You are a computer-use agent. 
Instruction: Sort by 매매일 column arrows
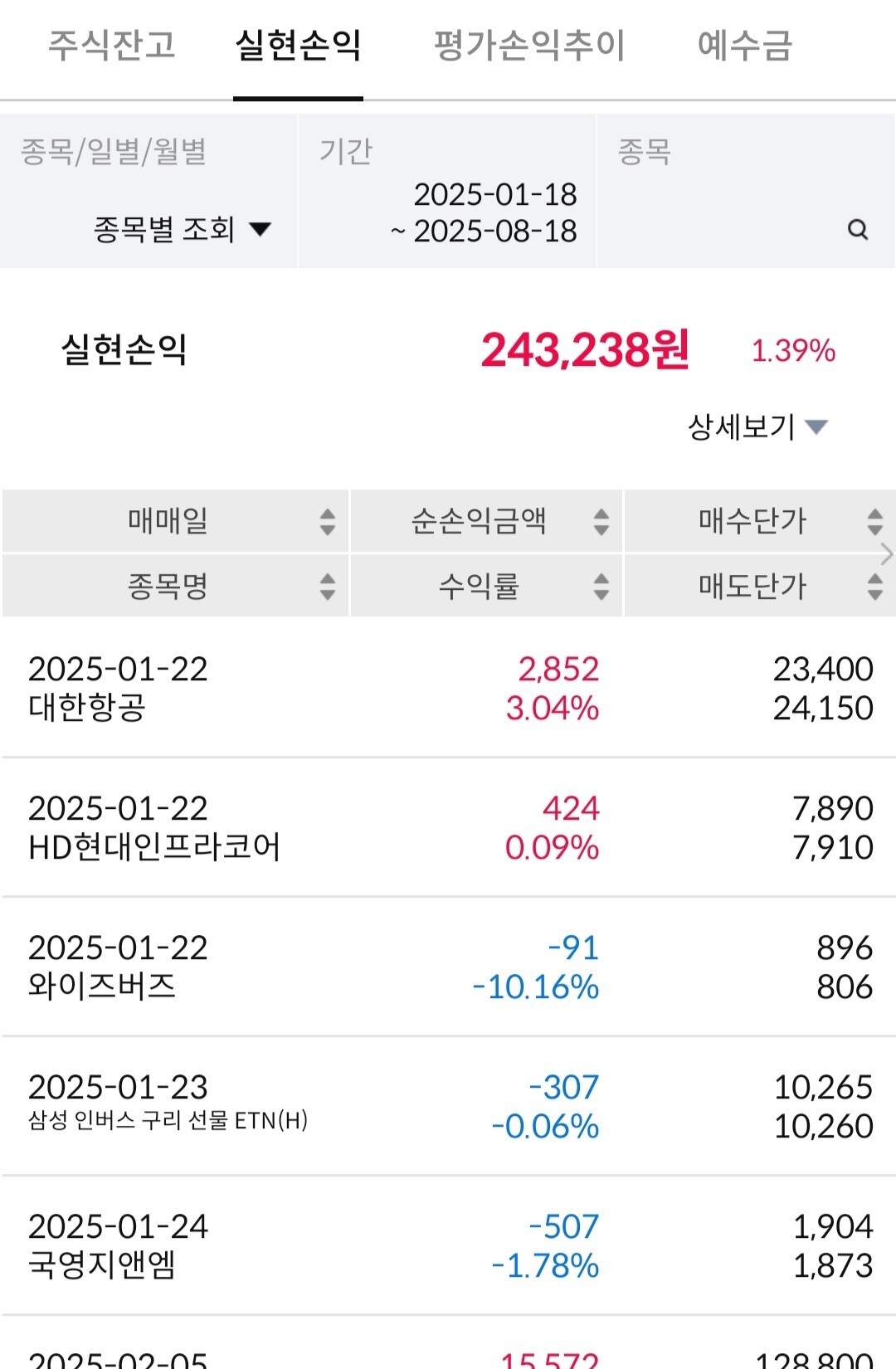[x=328, y=522]
